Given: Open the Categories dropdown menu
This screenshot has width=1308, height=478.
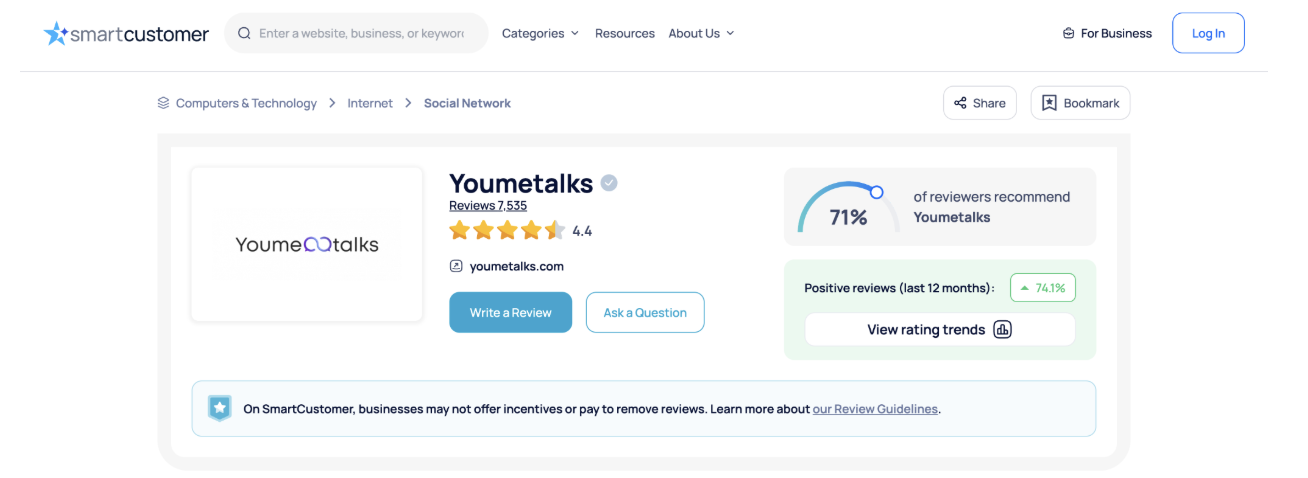Looking at the screenshot, I should pyautogui.click(x=540, y=33).
